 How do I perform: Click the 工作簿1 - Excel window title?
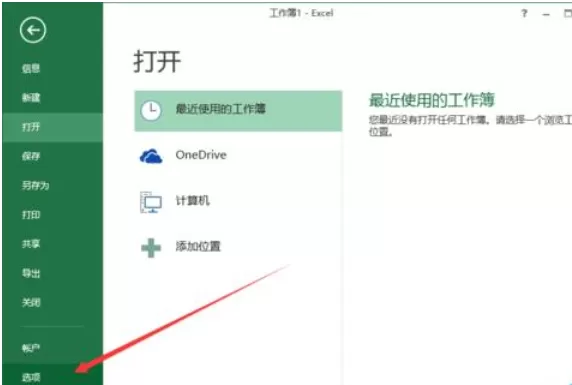301,13
